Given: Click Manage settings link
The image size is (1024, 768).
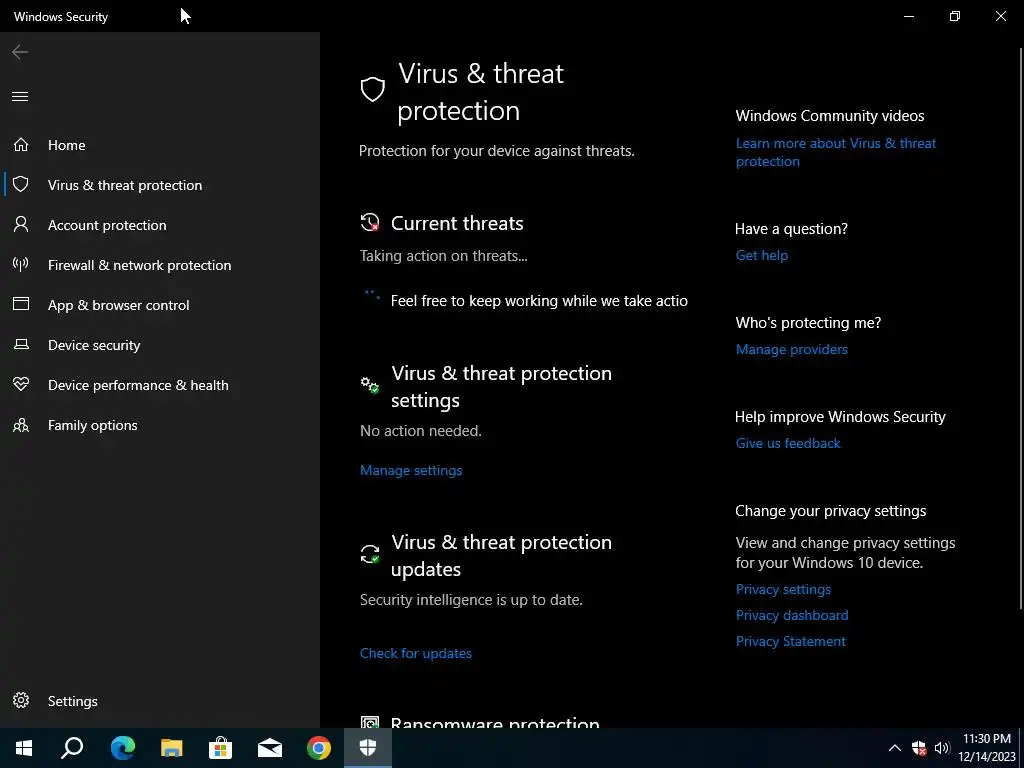Looking at the screenshot, I should 411,470.
